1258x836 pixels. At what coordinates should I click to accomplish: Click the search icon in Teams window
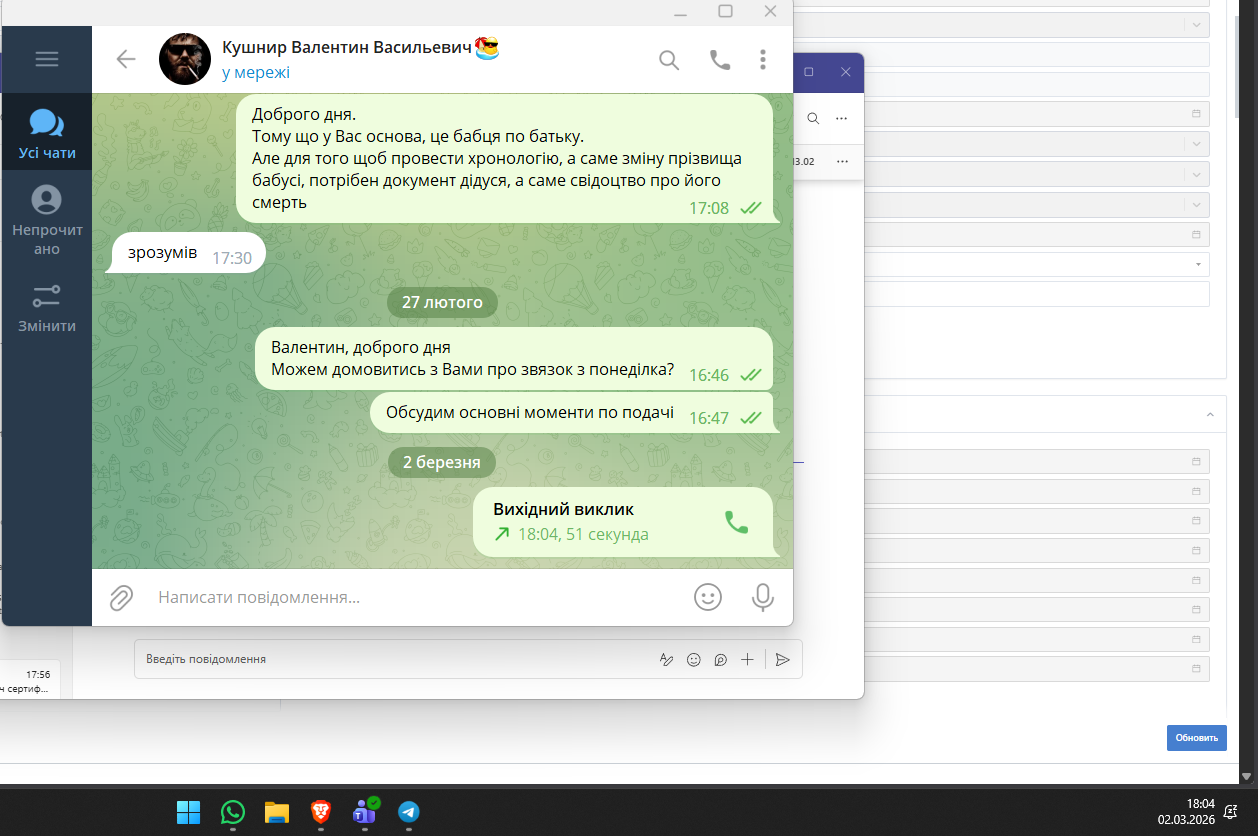813,118
